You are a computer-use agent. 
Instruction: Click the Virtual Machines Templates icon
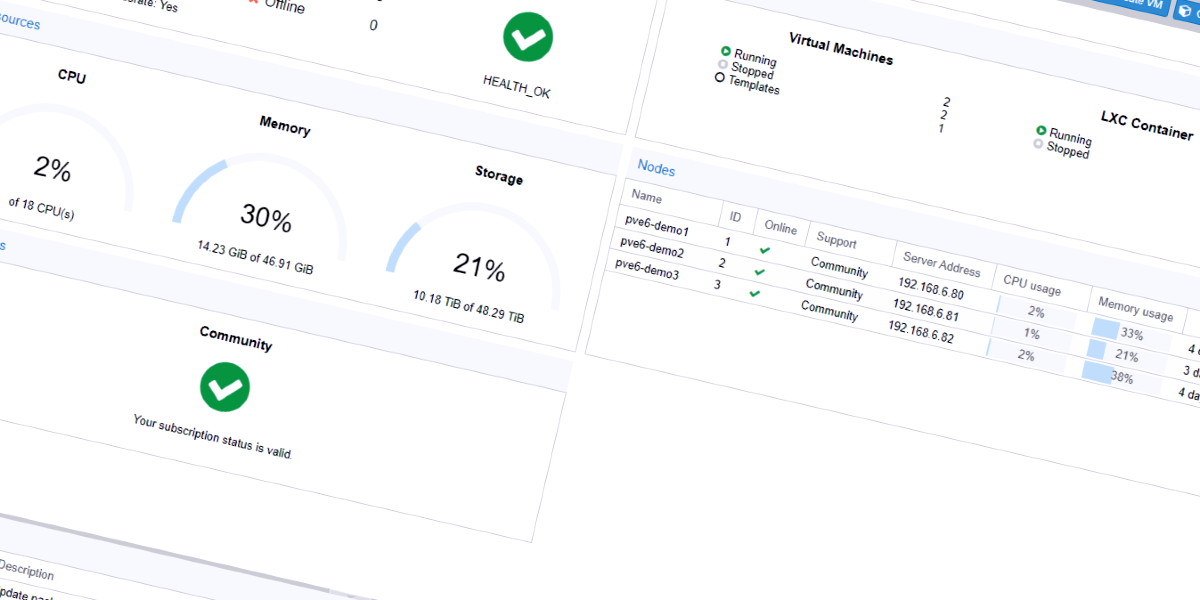point(719,77)
